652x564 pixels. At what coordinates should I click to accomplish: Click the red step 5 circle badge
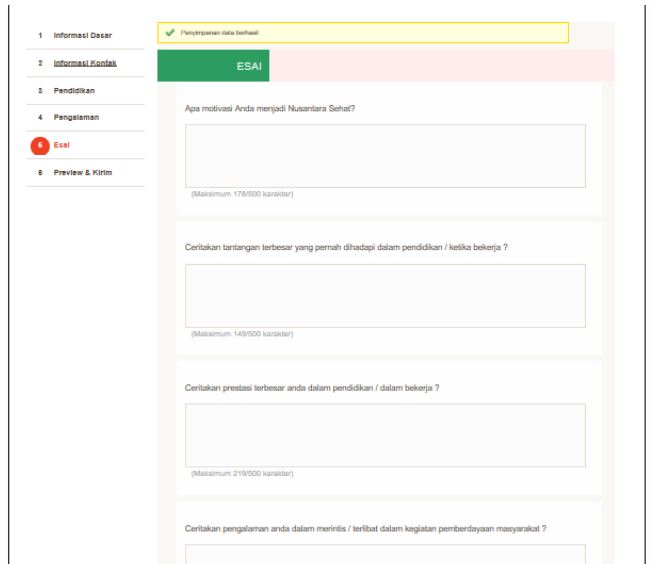coord(40,144)
